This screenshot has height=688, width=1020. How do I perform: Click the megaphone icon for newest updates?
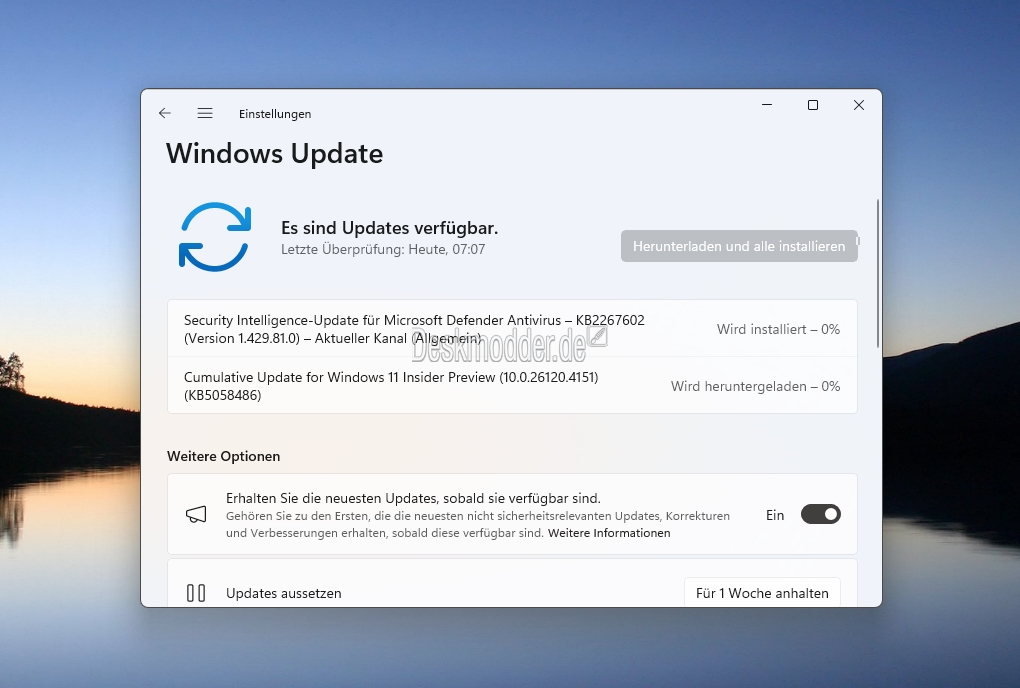pos(196,515)
